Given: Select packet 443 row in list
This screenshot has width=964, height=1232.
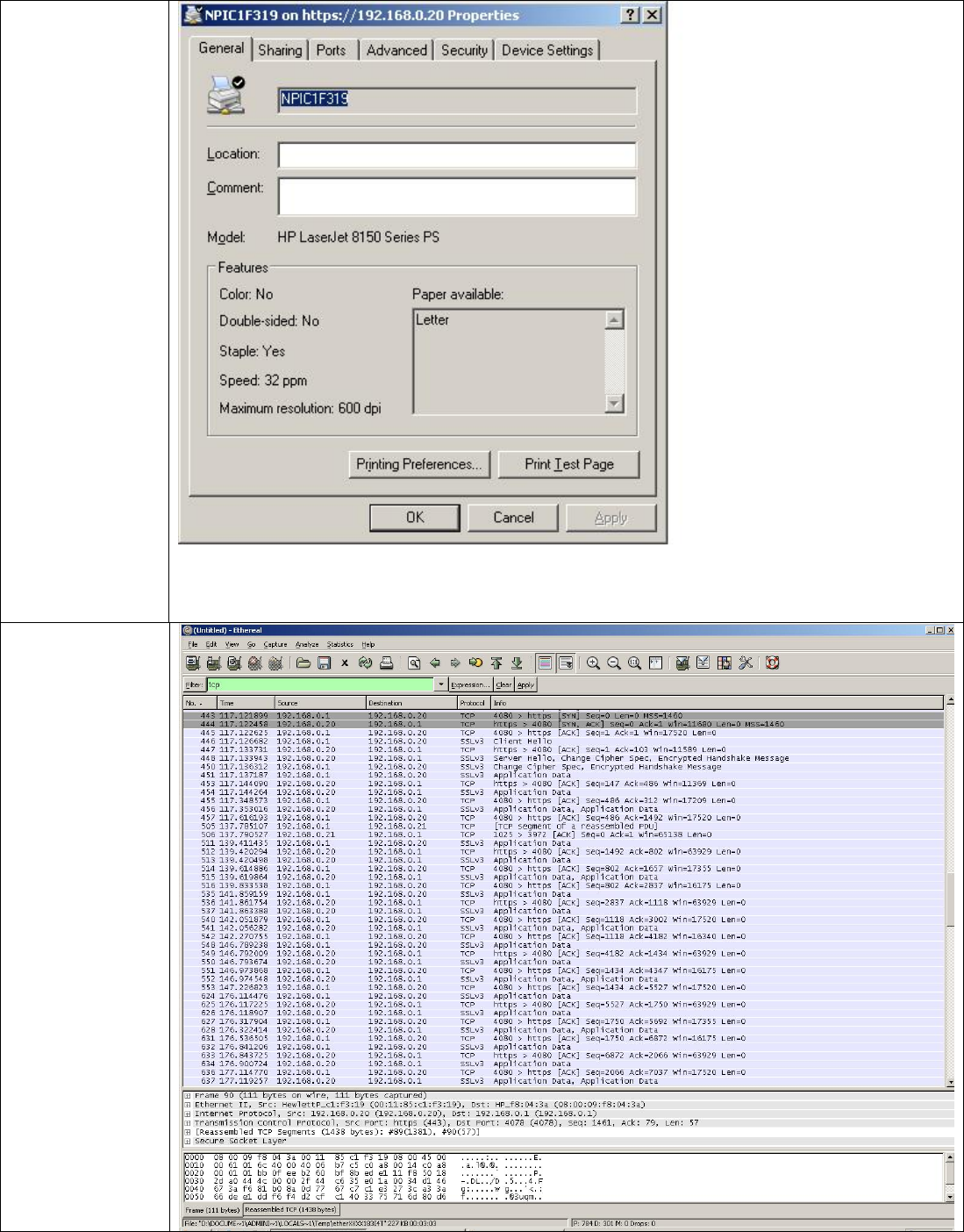Looking at the screenshot, I should point(563,716).
